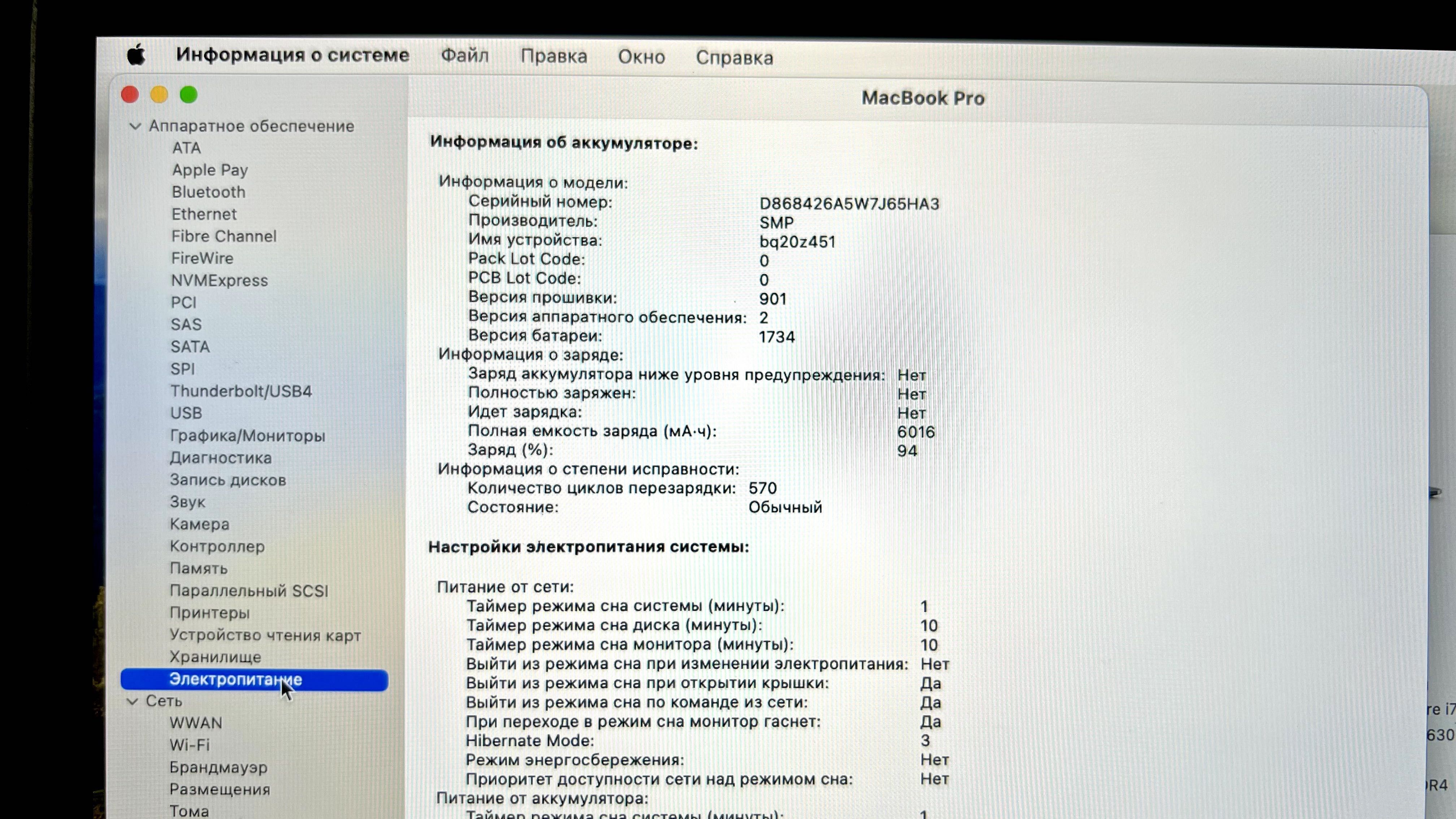Select Память in the sidebar

(198, 569)
